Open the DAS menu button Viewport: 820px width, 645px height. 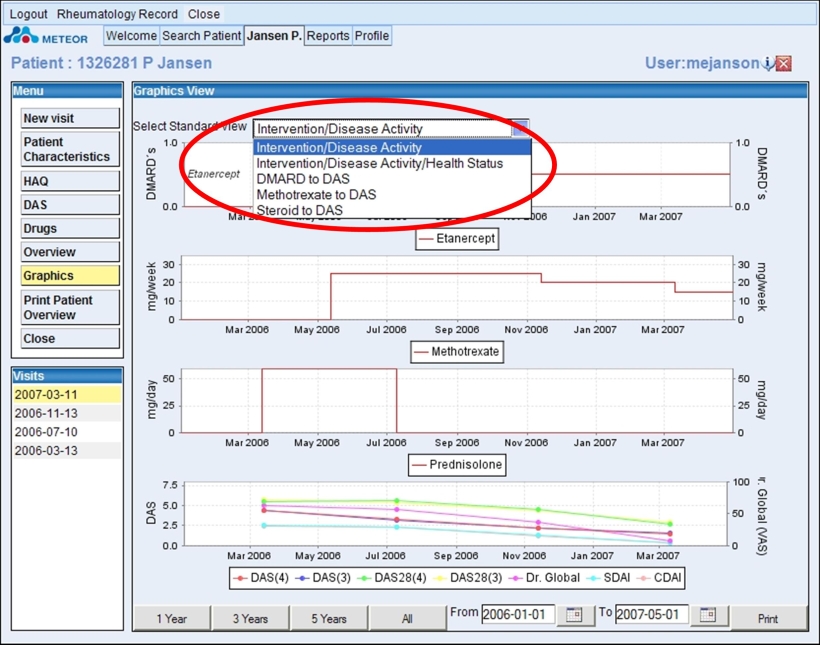pyautogui.click(x=70, y=205)
